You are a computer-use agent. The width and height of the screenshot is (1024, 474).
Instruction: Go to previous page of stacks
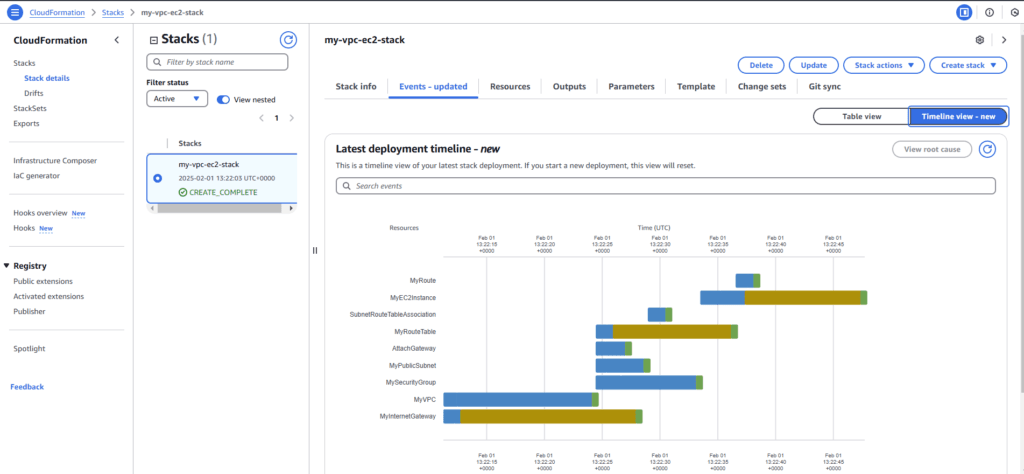(x=261, y=118)
